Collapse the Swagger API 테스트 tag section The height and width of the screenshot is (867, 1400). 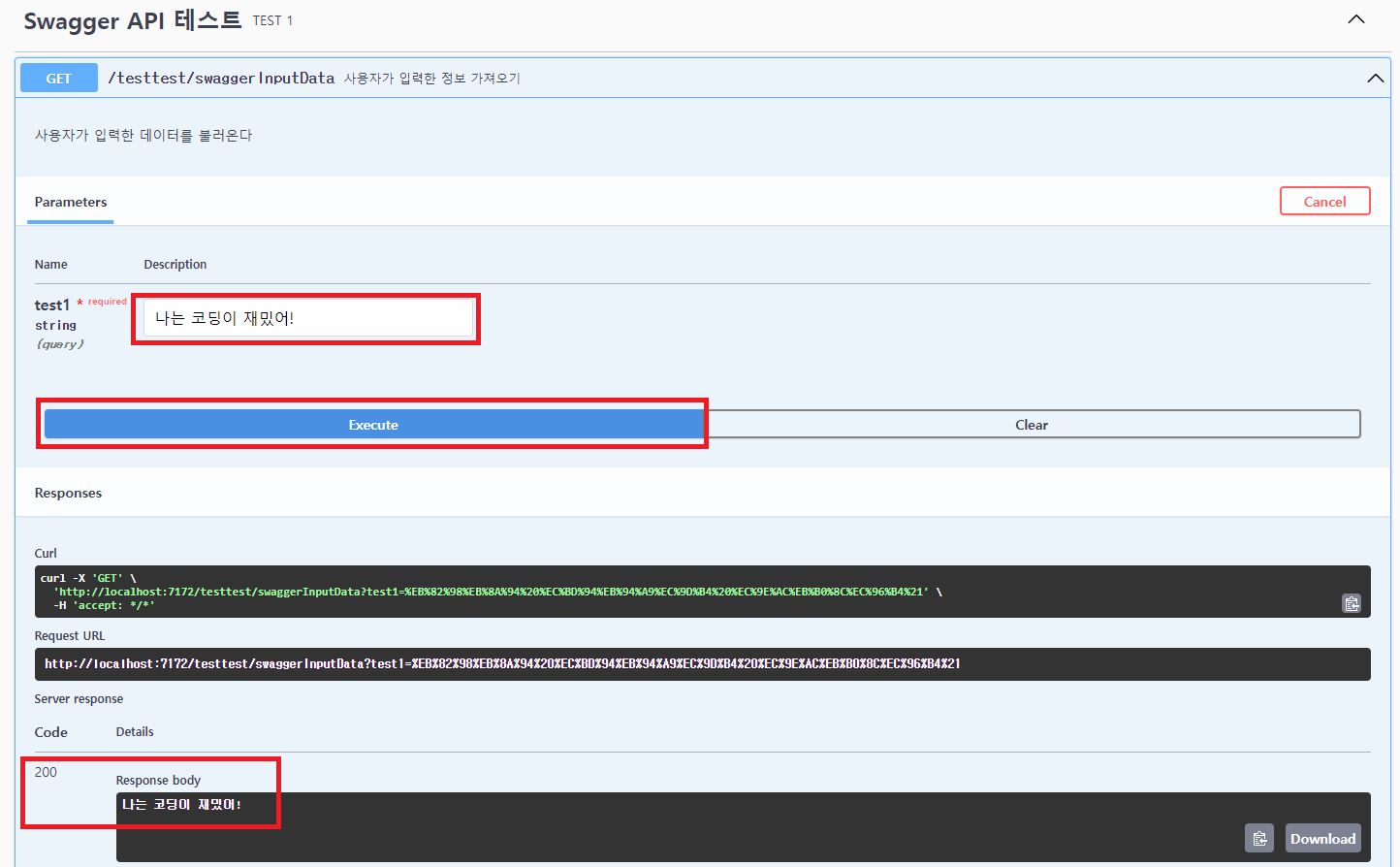[x=1356, y=19]
